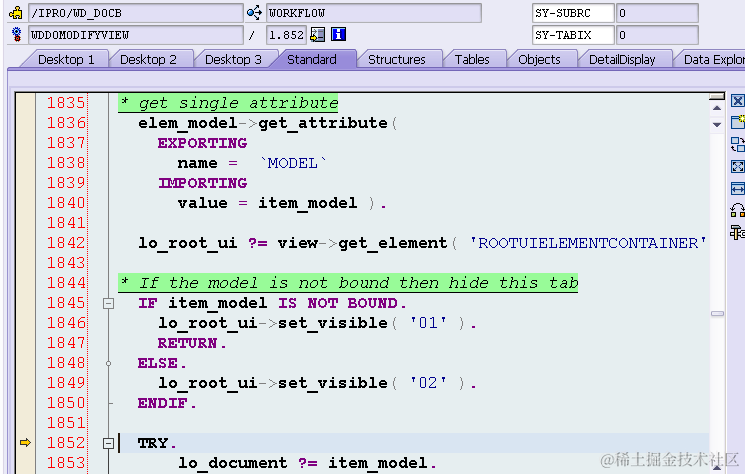Click the workflow node icon beside WORKFLOW

coord(254,13)
